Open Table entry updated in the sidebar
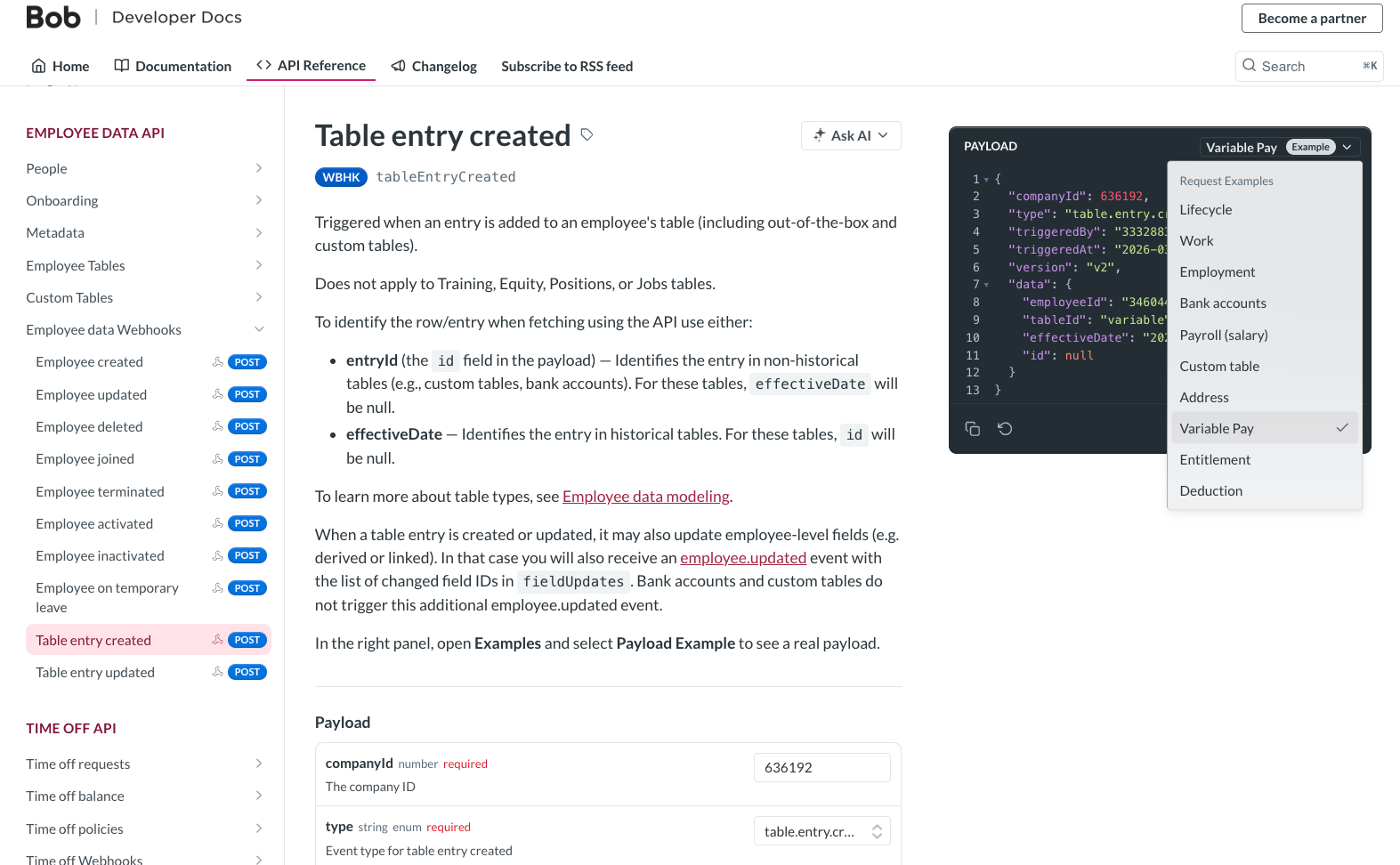The height and width of the screenshot is (865, 1400). [95, 672]
